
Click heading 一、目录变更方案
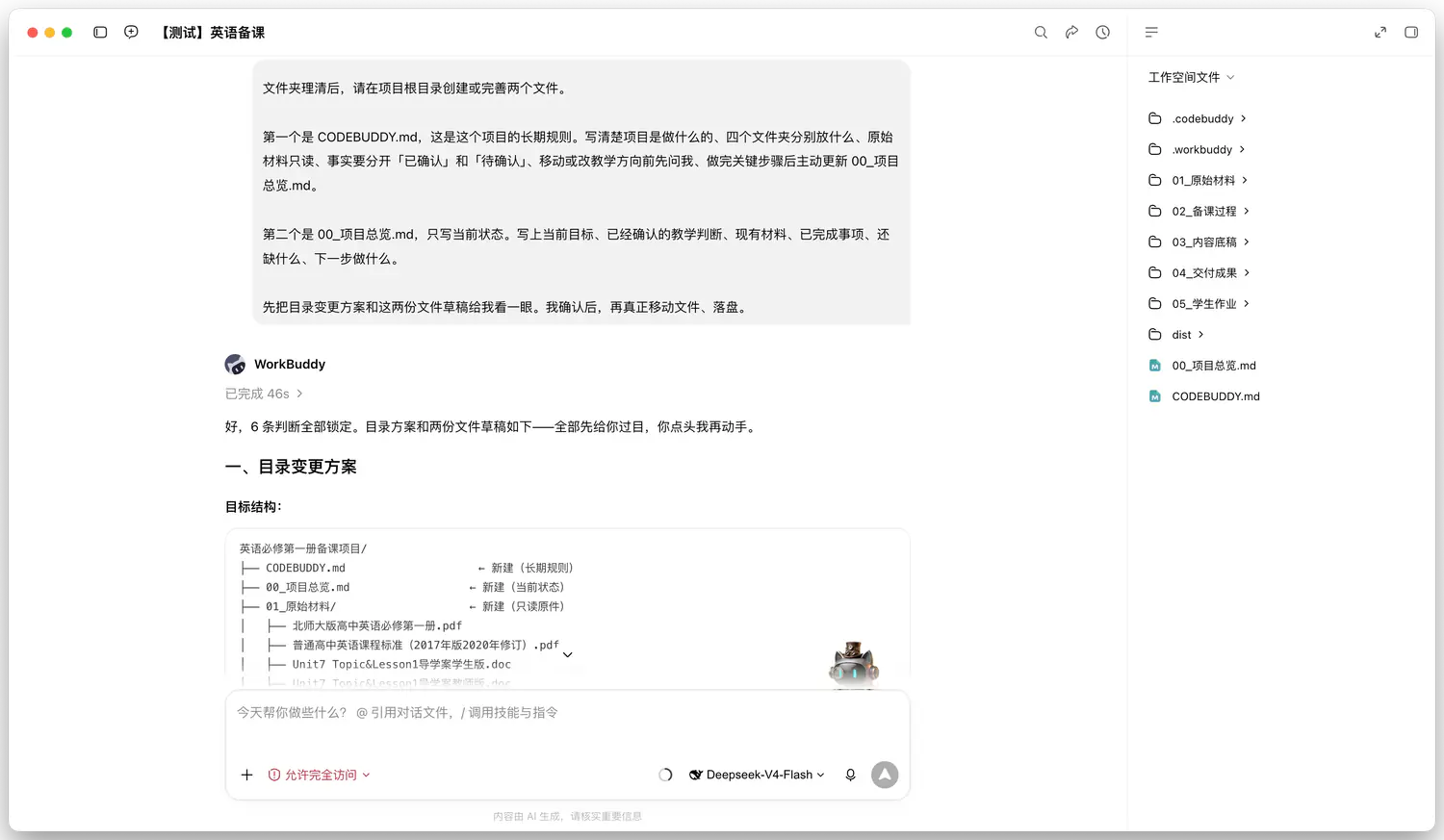291,467
